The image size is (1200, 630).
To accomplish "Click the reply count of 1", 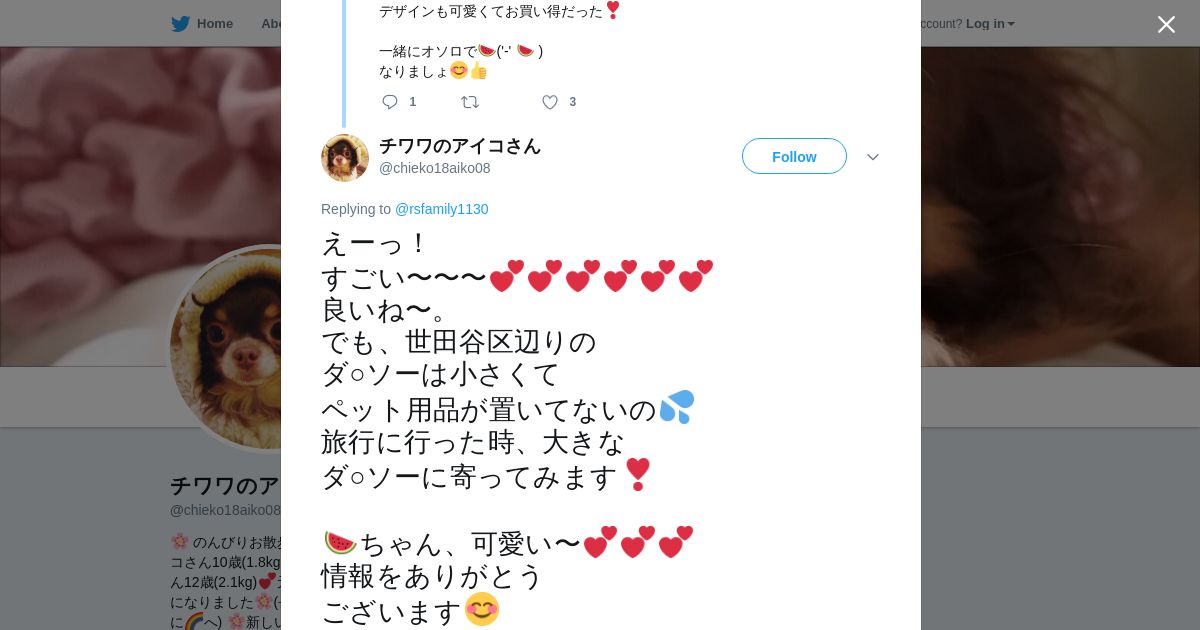I will (x=412, y=102).
